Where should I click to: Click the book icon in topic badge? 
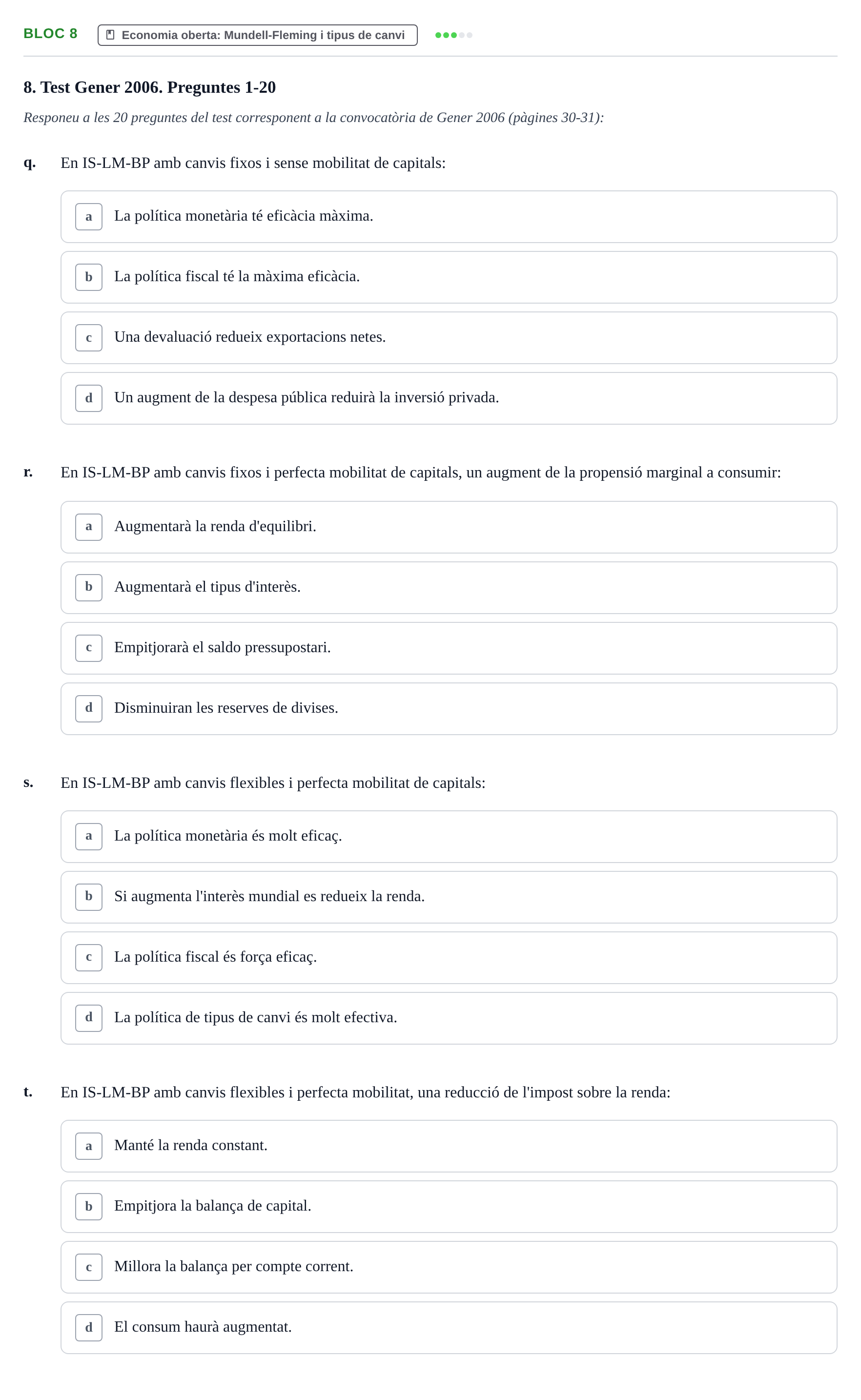coord(110,35)
